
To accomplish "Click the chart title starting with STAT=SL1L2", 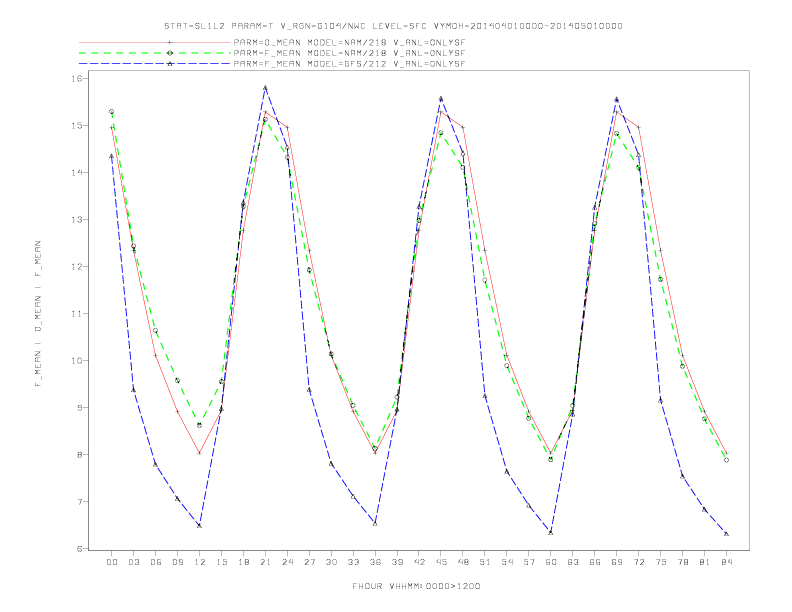I will (x=393, y=26).
